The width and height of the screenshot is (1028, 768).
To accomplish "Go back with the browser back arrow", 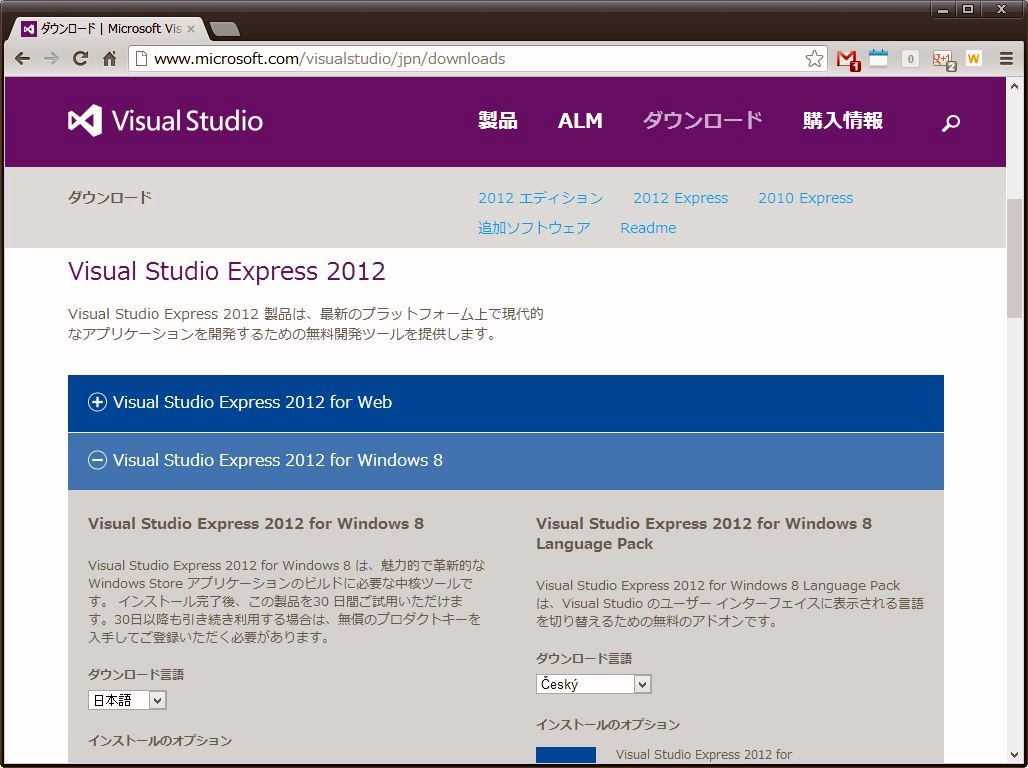I will pos(22,59).
